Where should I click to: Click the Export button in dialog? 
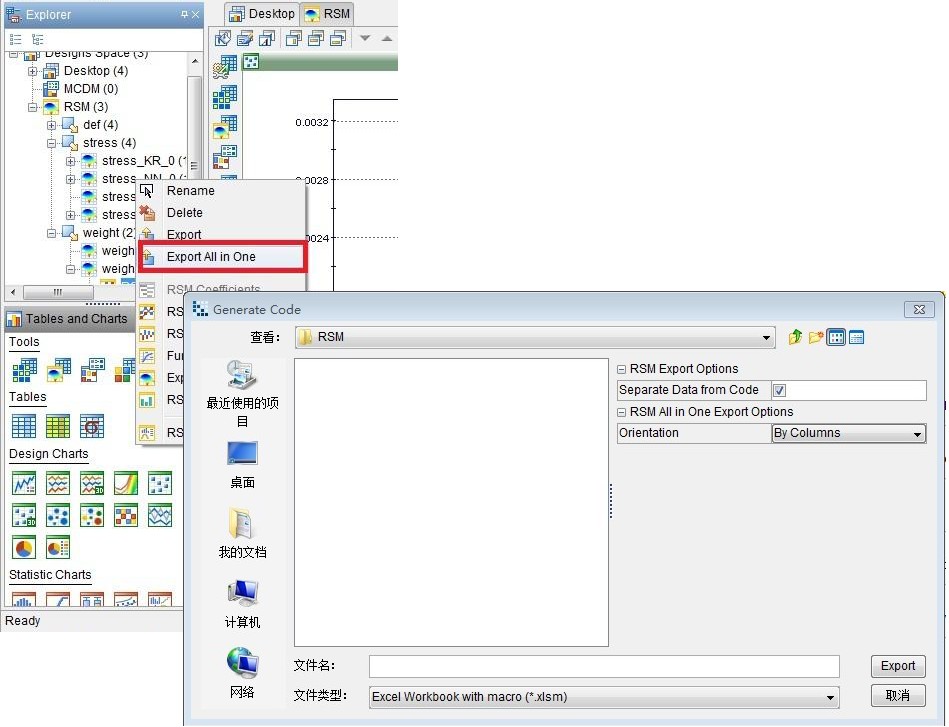pyautogui.click(x=898, y=666)
